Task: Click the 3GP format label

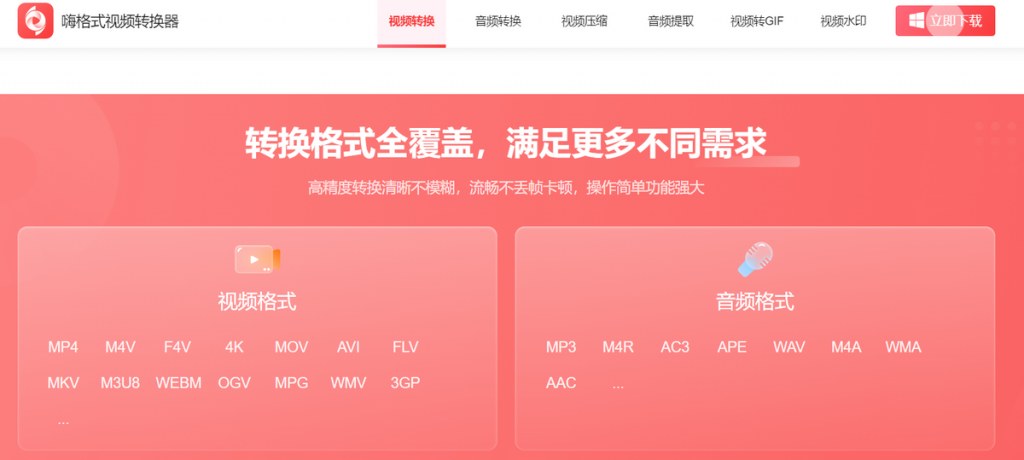Action: 405,383
